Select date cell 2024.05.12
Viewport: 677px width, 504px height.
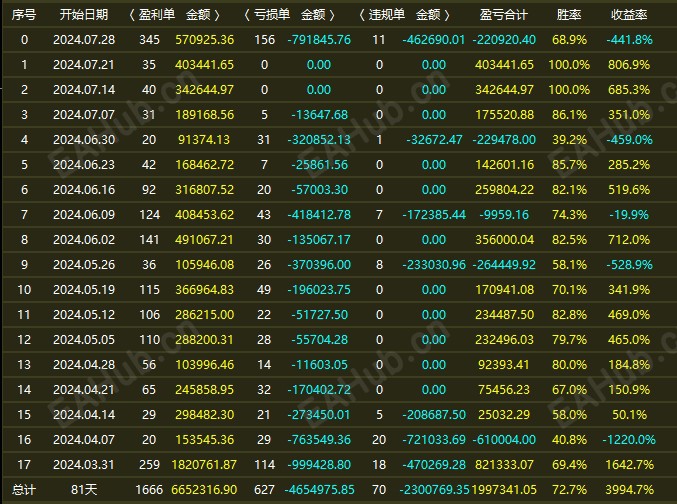(84, 315)
